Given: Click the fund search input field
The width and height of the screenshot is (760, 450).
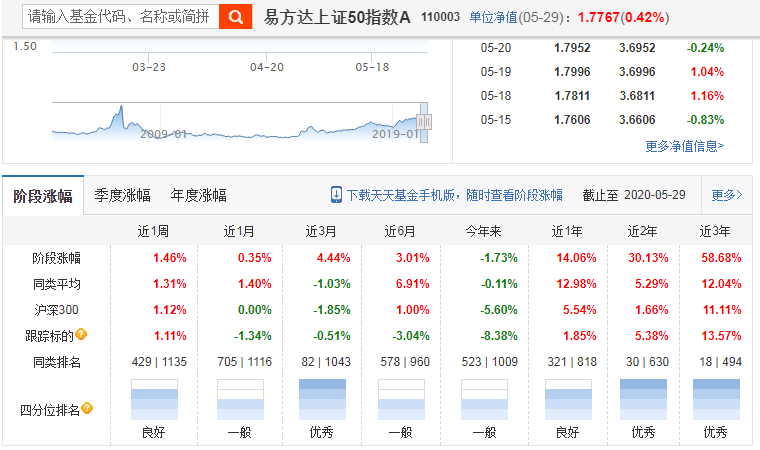Looking at the screenshot, I should point(121,17).
